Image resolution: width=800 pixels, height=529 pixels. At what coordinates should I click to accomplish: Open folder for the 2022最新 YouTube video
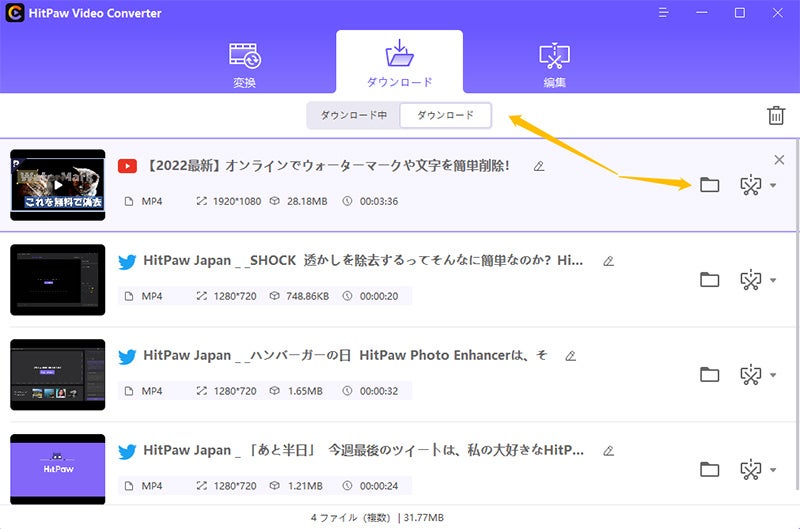tap(709, 185)
